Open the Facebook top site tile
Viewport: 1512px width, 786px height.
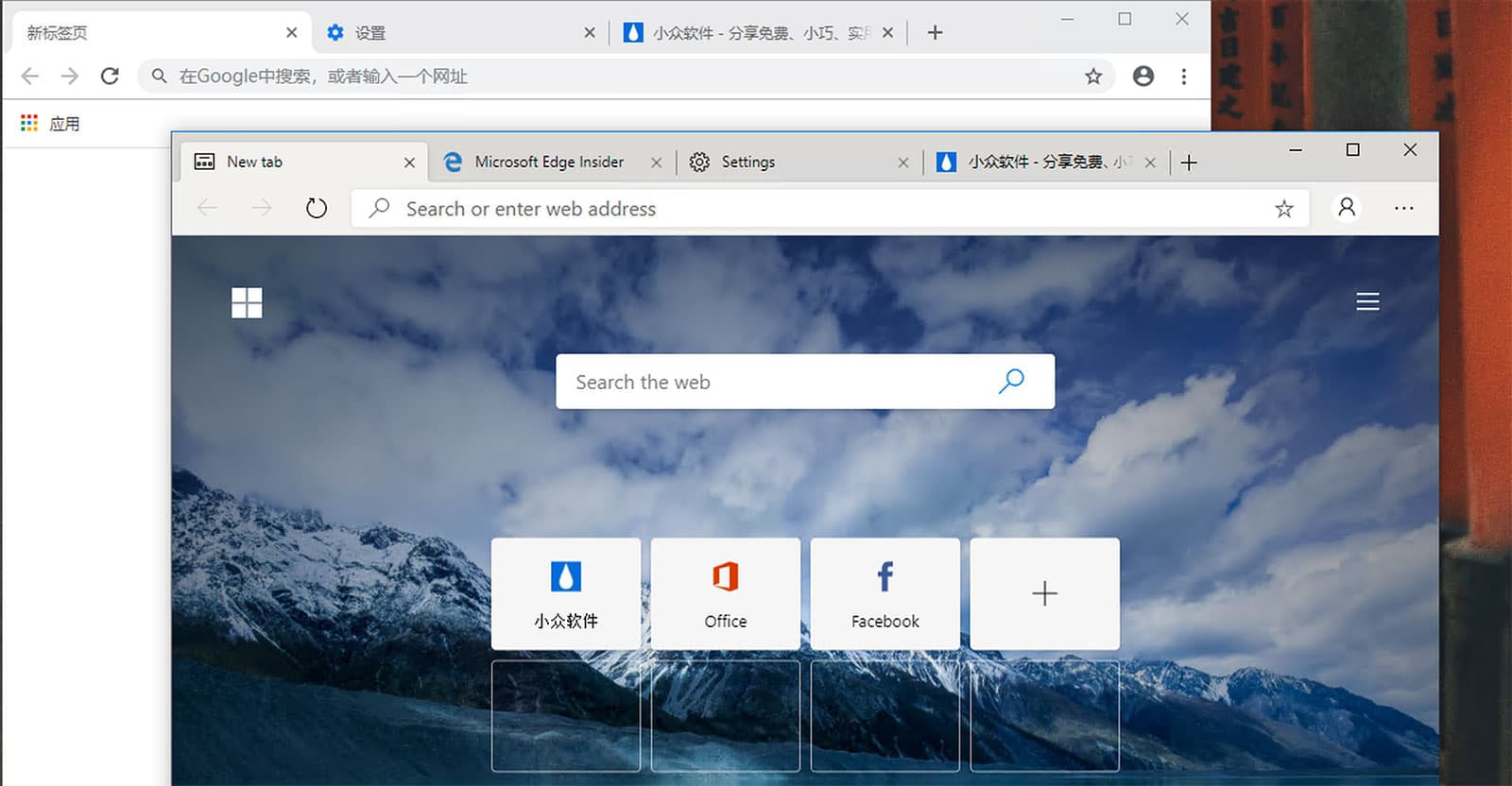pyautogui.click(x=885, y=593)
